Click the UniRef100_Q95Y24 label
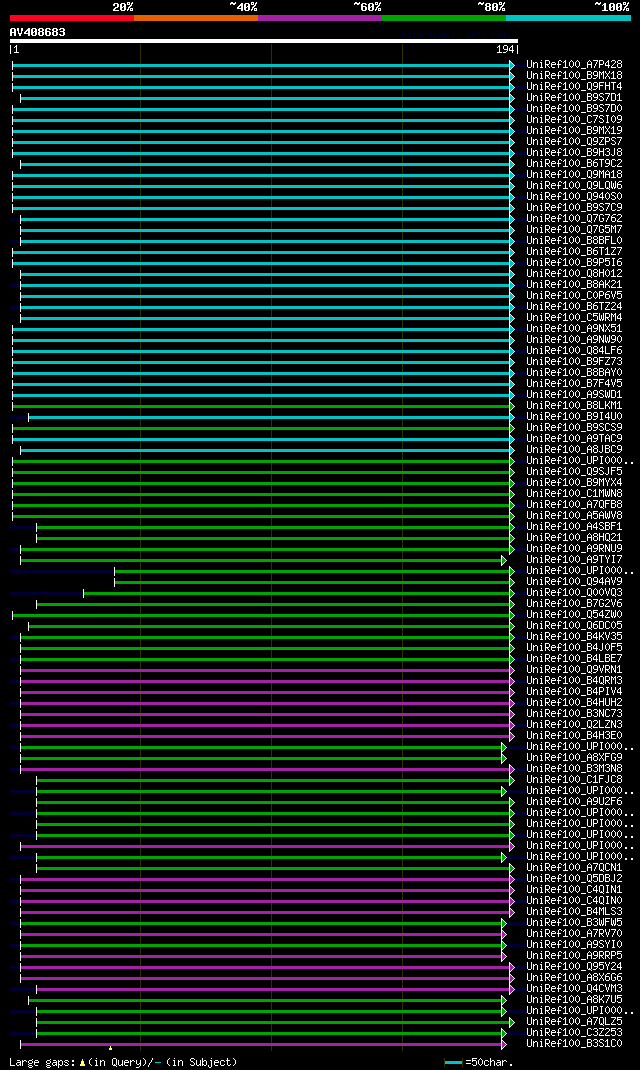This screenshot has width=640, height=1070. pyautogui.click(x=574, y=968)
